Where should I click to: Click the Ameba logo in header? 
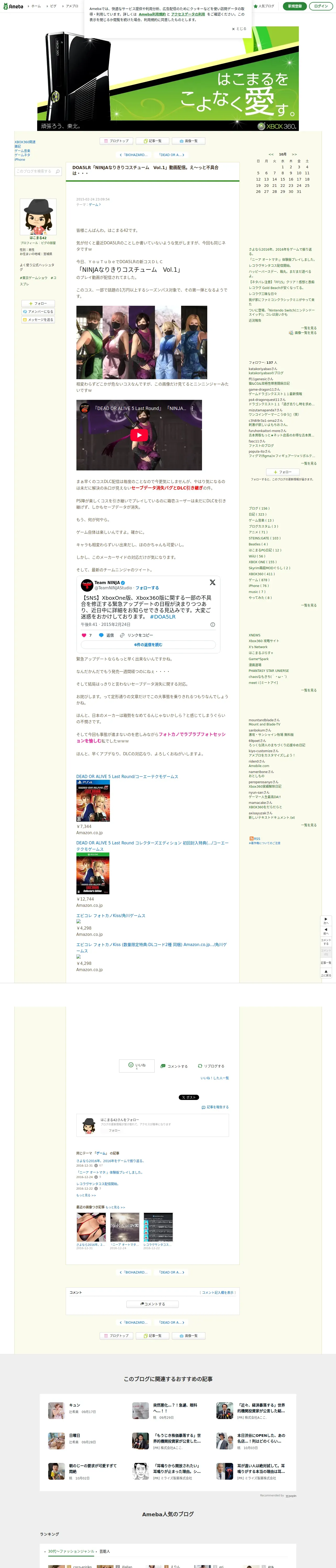(13, 5)
